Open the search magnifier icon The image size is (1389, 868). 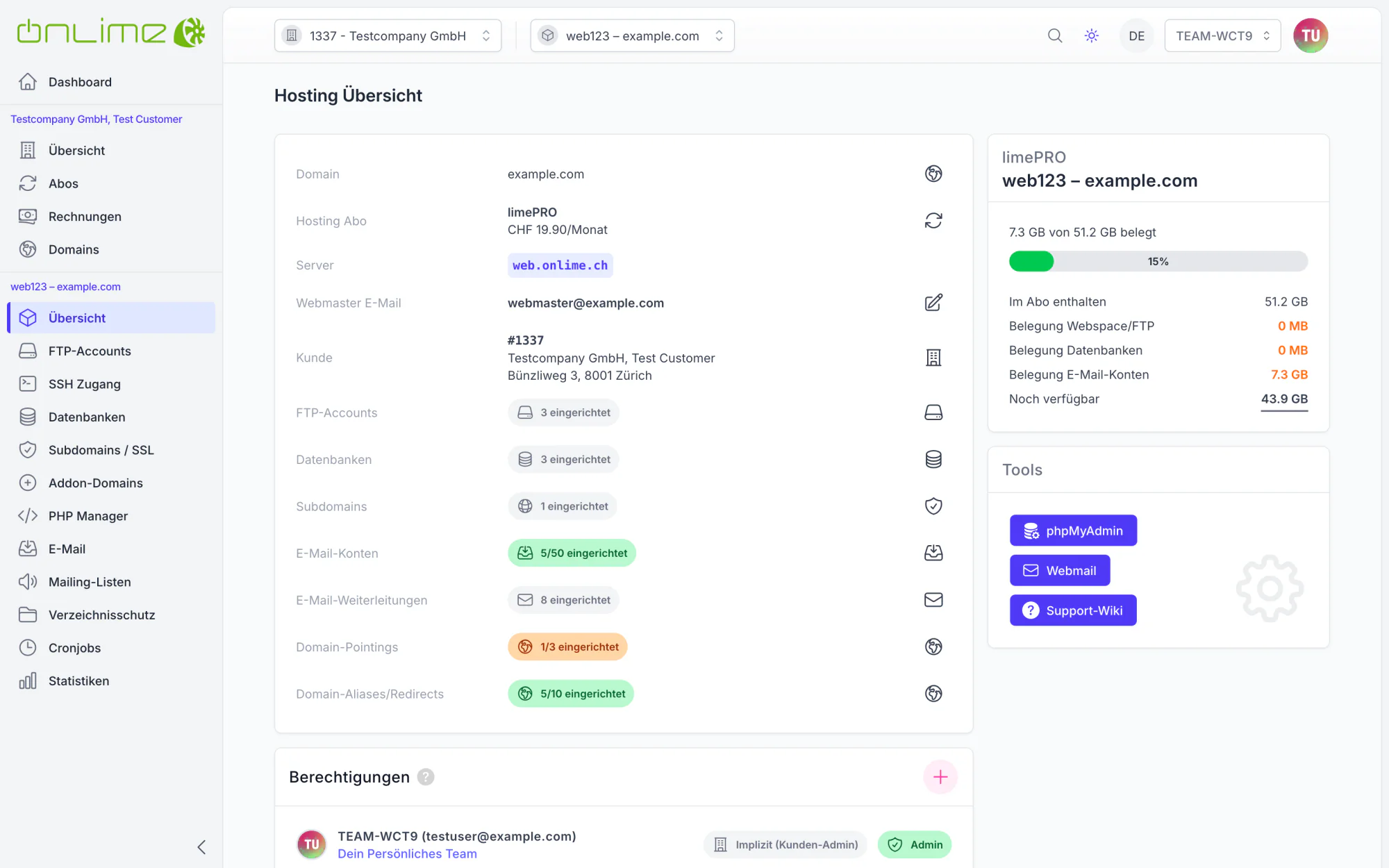(x=1055, y=35)
